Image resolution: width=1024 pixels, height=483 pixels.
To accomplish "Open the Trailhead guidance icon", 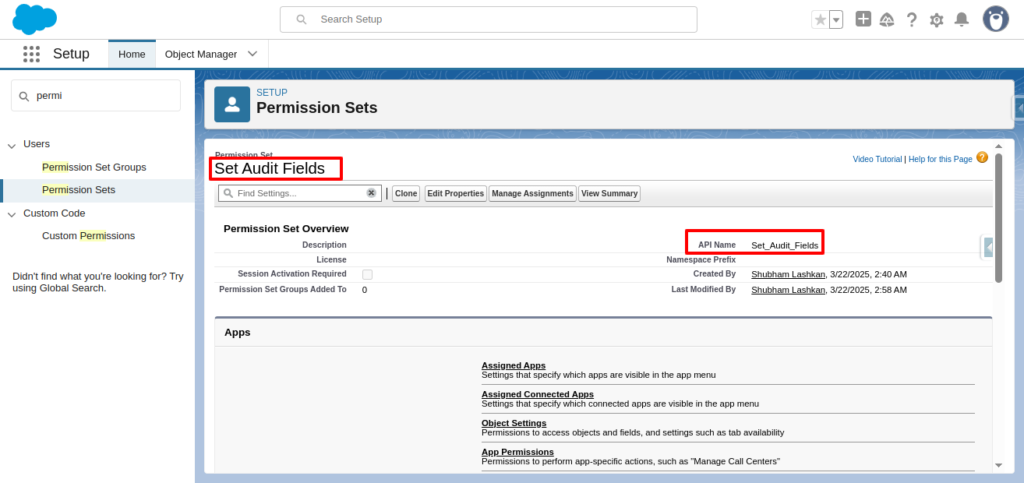I will 887,20.
